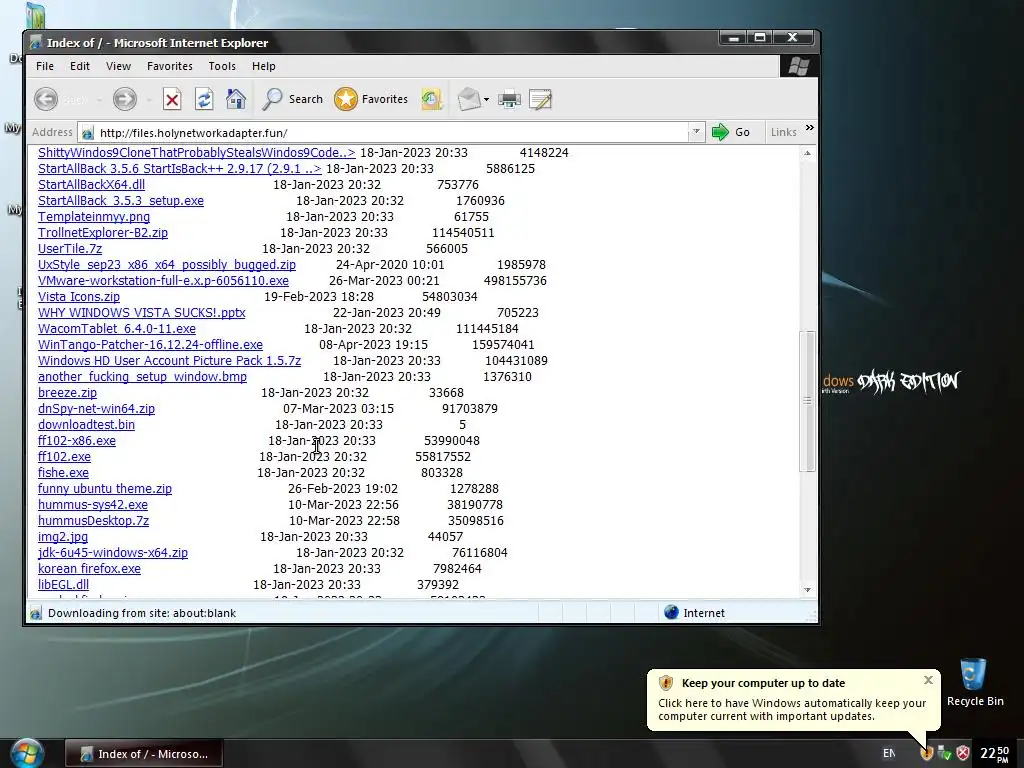Click the green Go button

731,132
